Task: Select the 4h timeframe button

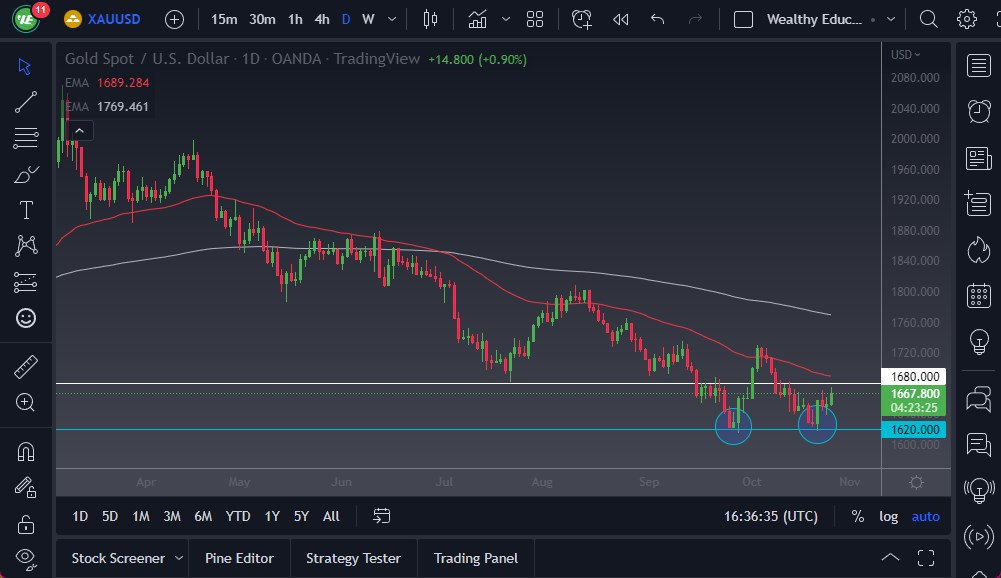Action: tap(321, 19)
